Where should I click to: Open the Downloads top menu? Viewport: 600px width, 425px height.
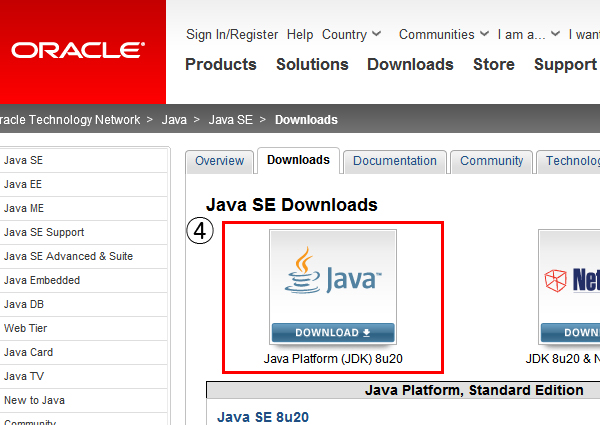410,64
